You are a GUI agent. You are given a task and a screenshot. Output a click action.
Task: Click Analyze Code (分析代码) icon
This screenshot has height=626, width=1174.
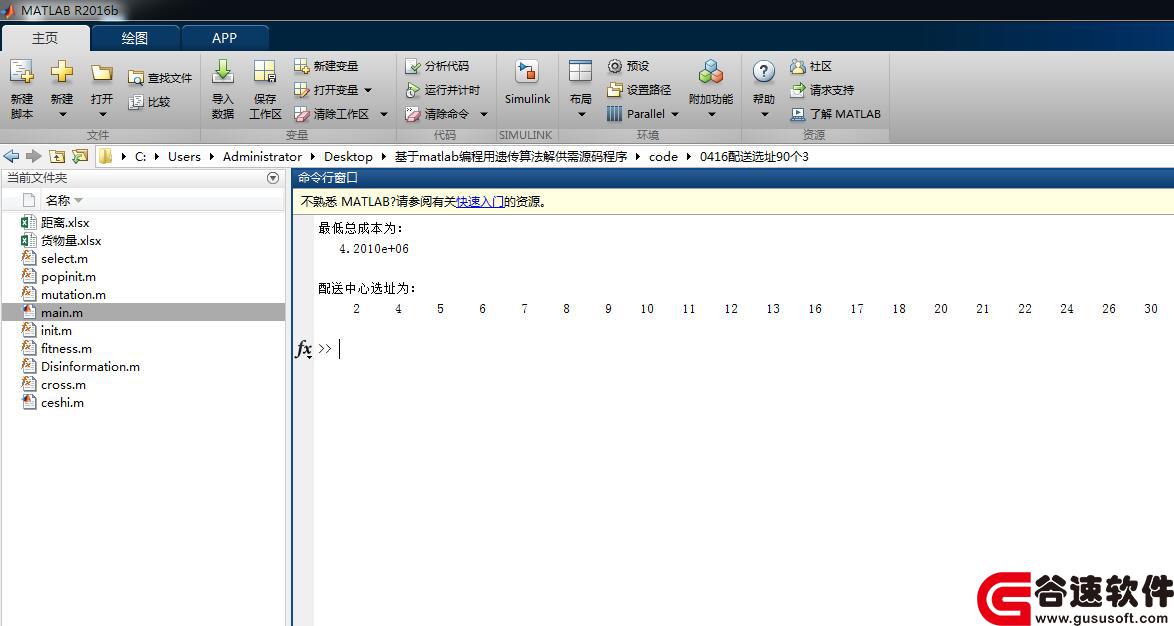coord(413,66)
